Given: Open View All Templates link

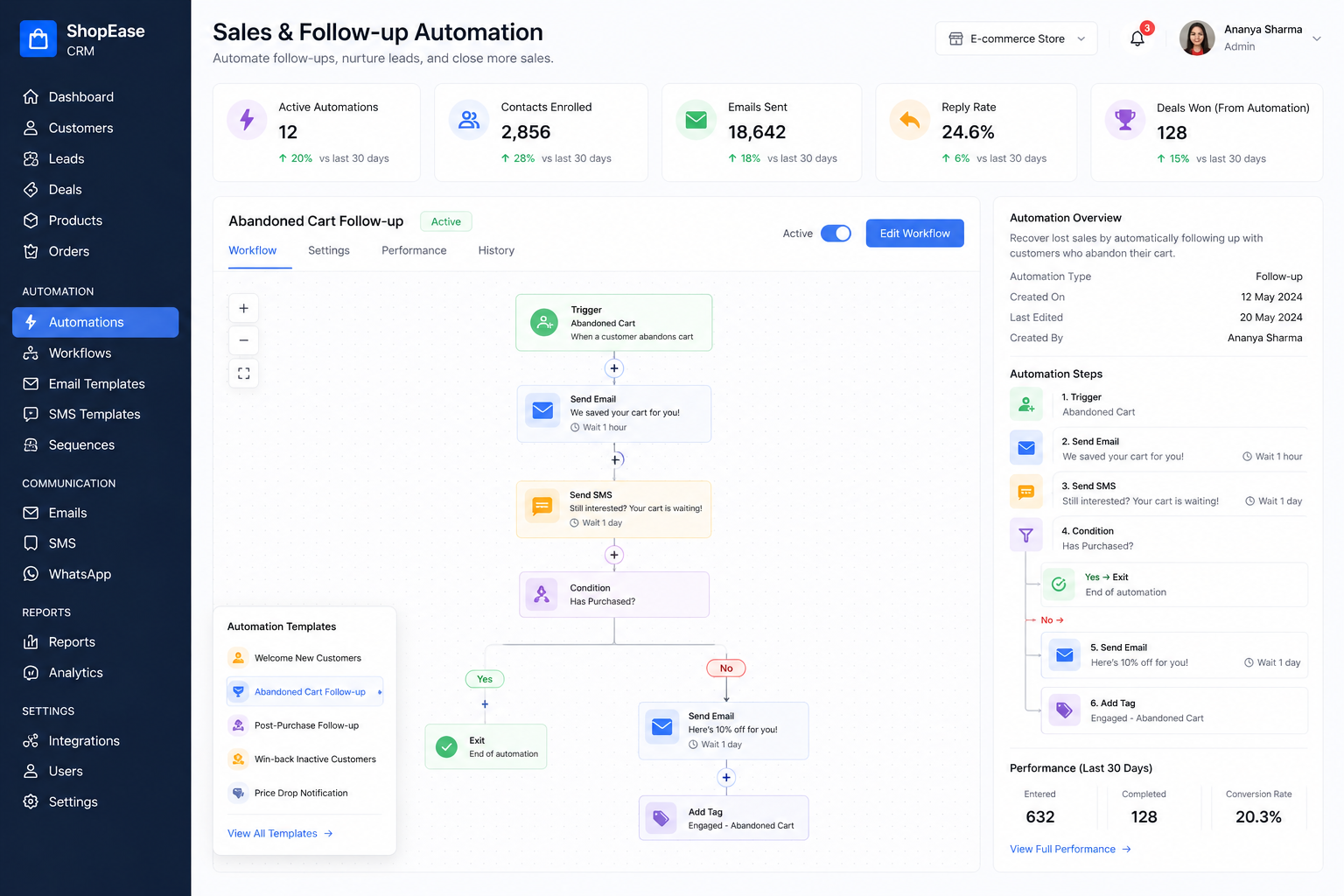Looking at the screenshot, I should pyautogui.click(x=280, y=834).
